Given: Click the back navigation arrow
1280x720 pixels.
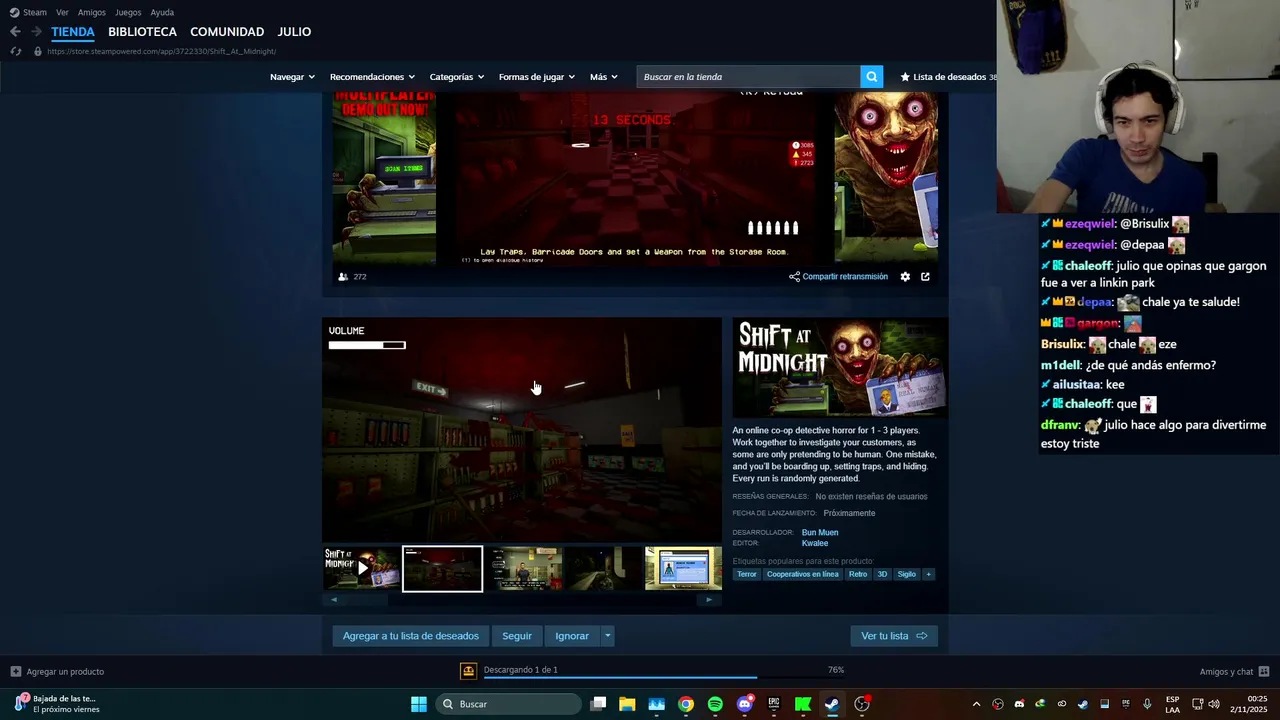Looking at the screenshot, I should click(15, 32).
